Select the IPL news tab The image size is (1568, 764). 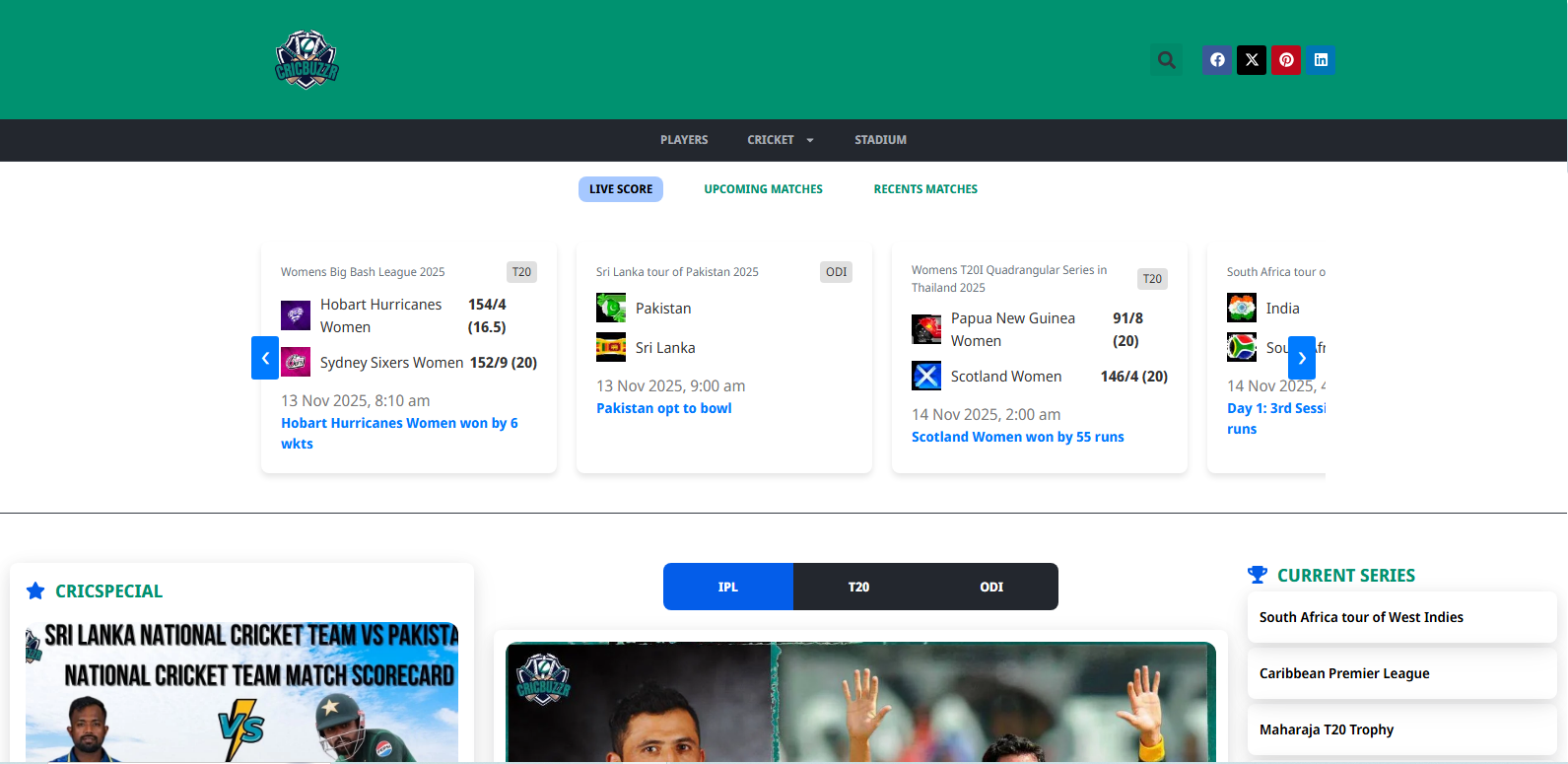tap(728, 587)
